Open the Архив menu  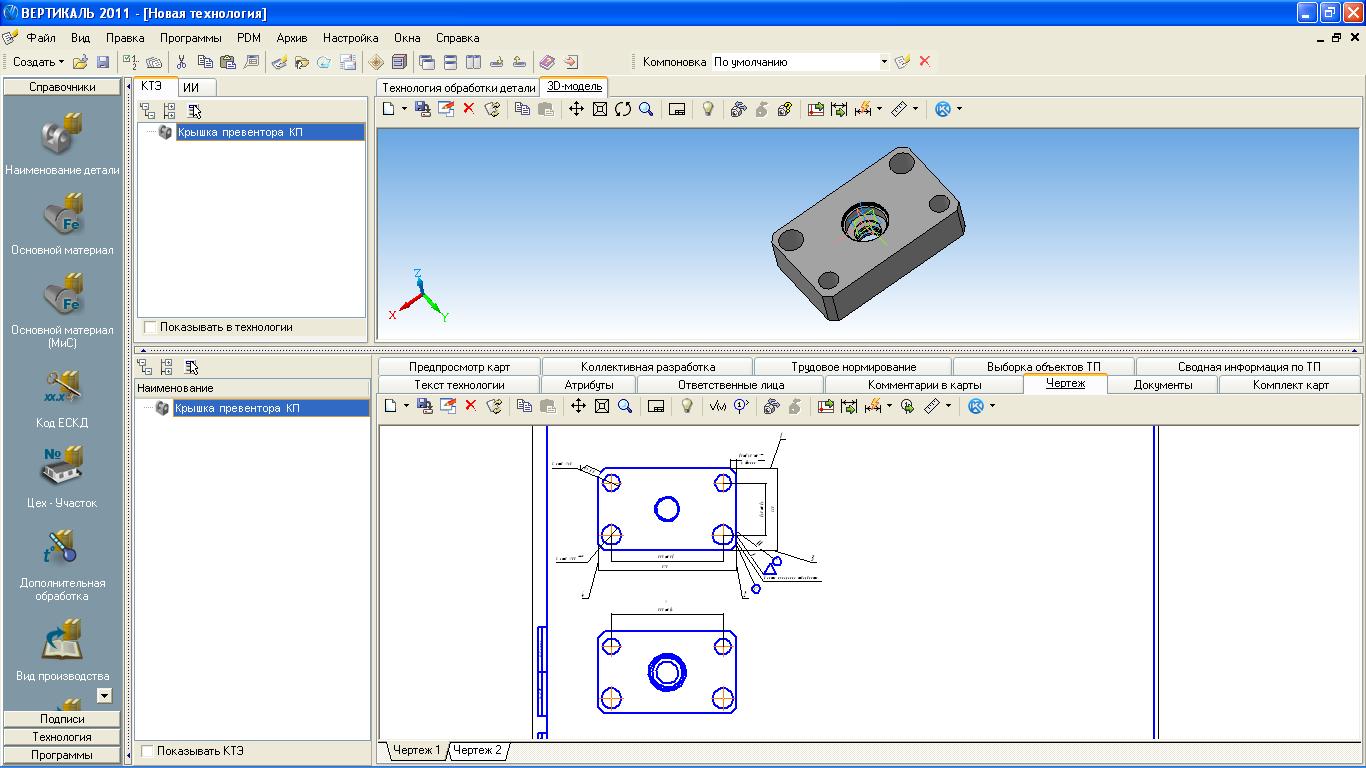point(292,38)
